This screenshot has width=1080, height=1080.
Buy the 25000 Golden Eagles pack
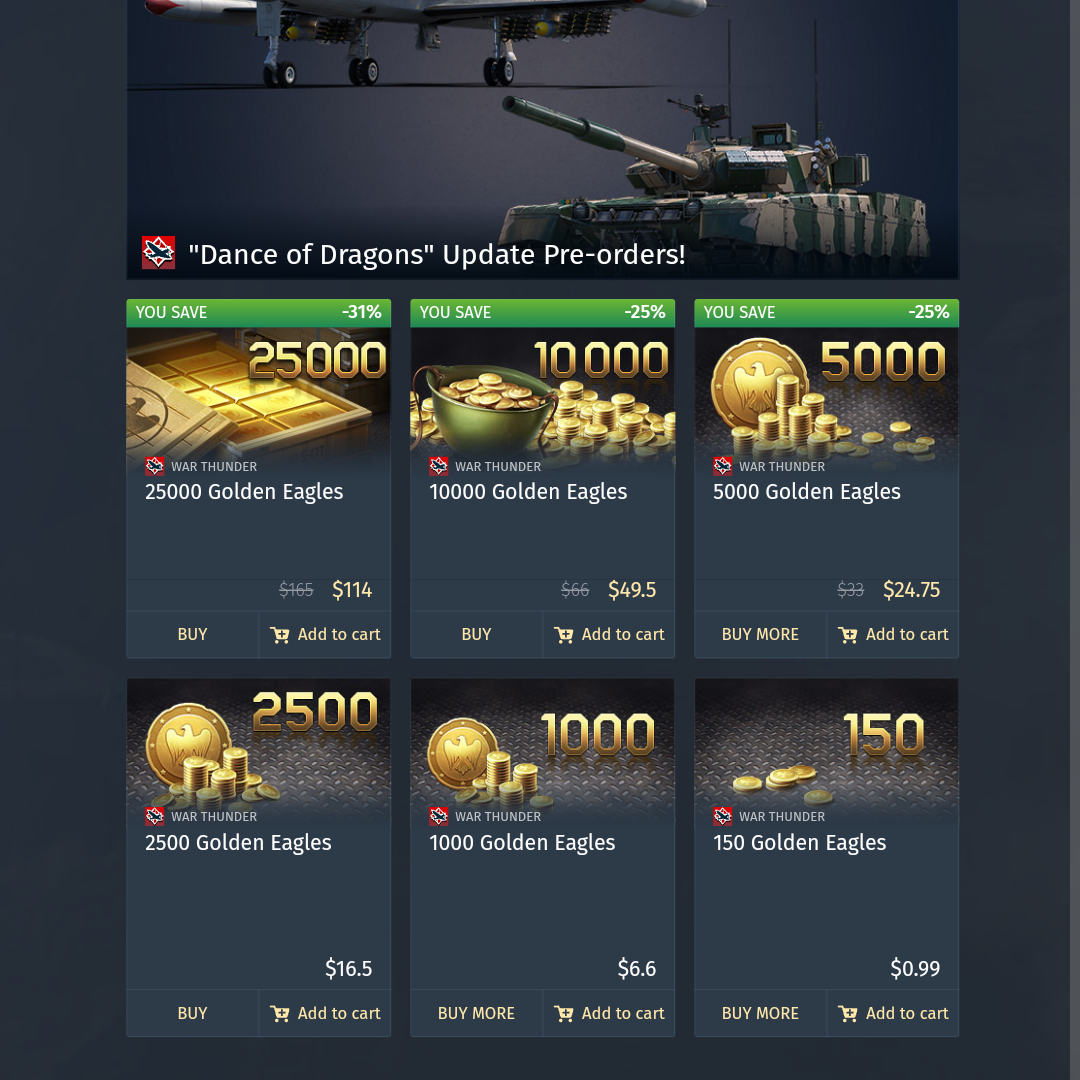point(192,634)
